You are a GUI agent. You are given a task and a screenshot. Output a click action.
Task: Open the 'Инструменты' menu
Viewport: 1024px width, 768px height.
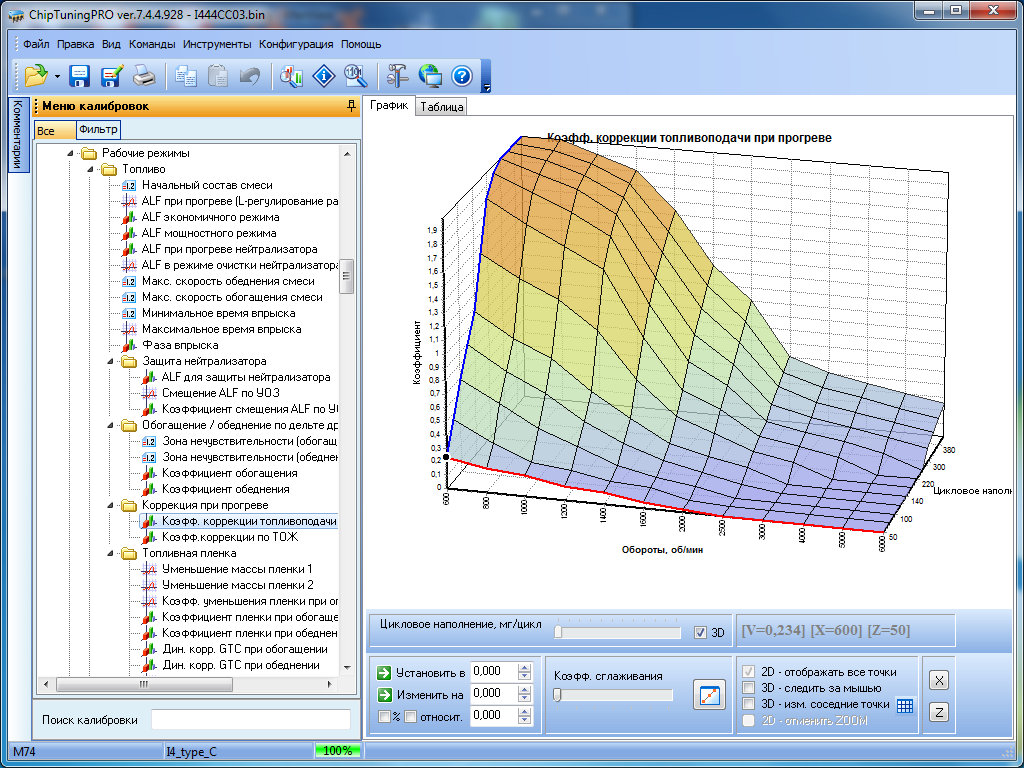[217, 44]
